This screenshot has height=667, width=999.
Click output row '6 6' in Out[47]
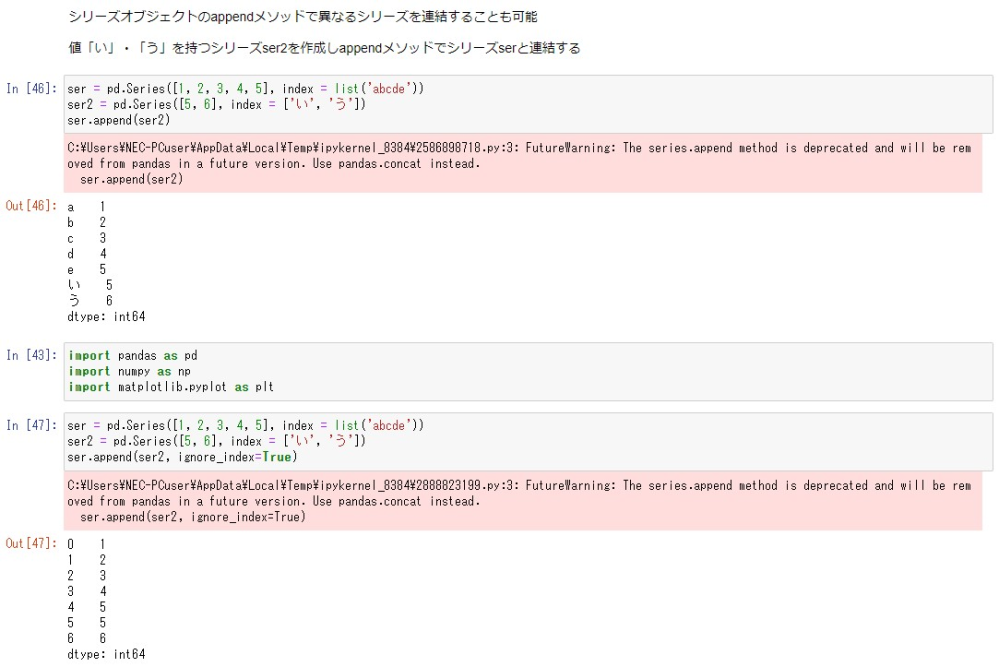(x=87, y=638)
